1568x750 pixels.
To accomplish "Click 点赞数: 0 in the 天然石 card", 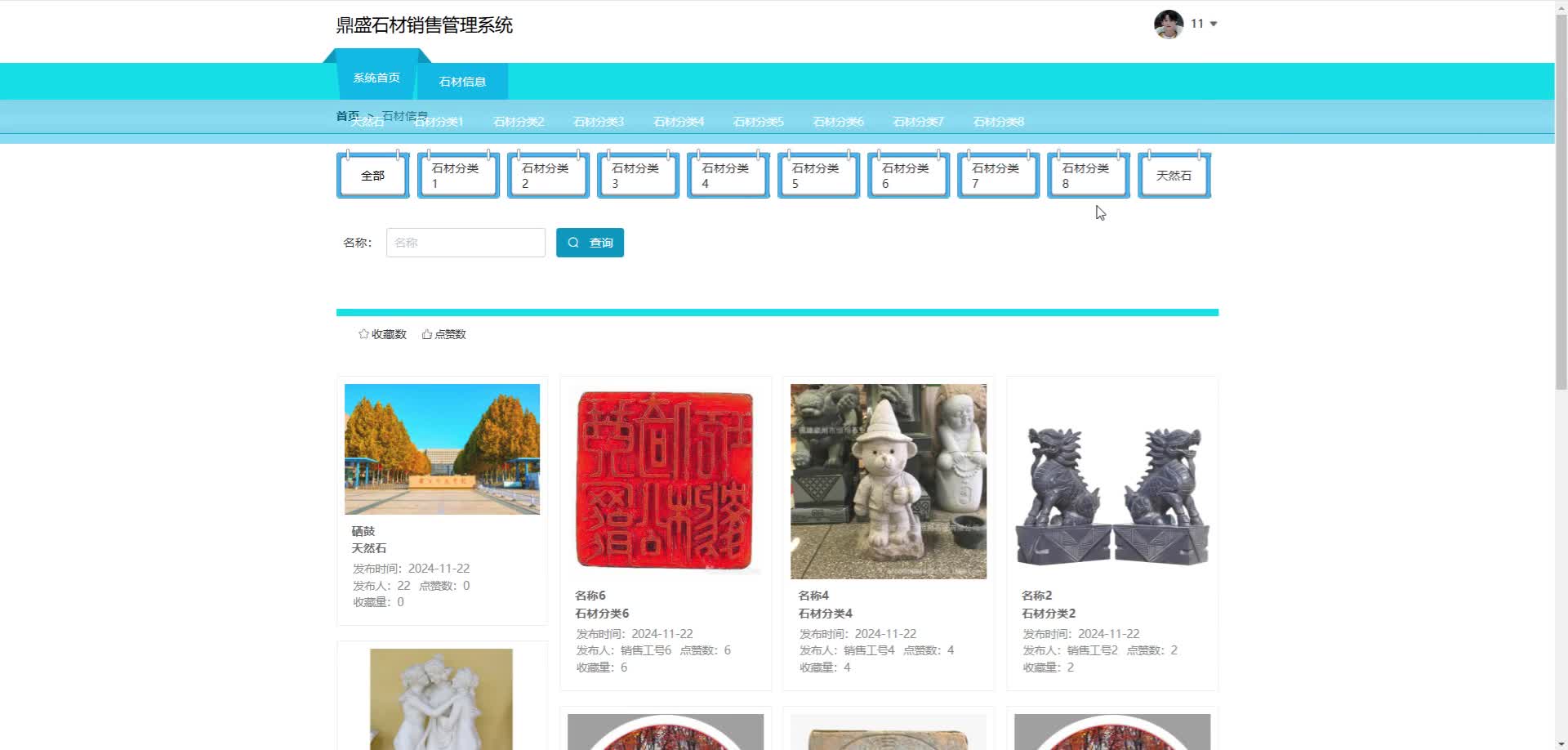I will [x=444, y=586].
